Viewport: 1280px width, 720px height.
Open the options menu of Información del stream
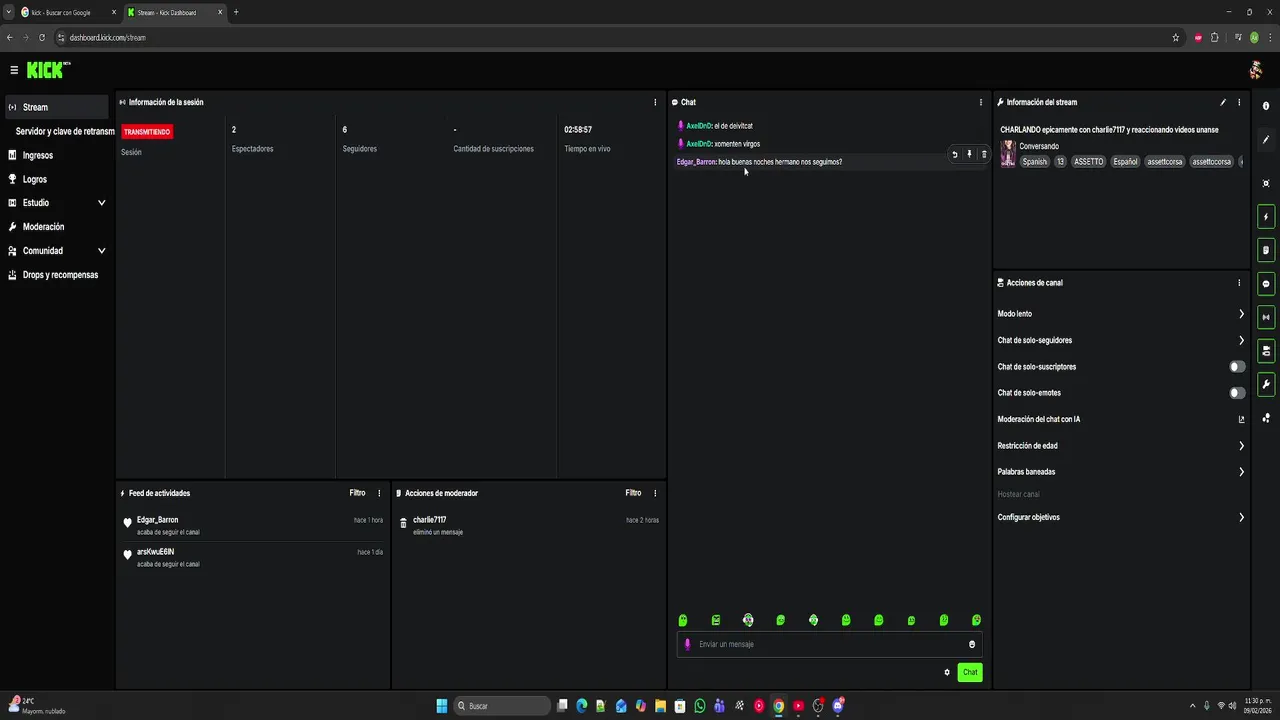[x=1239, y=102]
